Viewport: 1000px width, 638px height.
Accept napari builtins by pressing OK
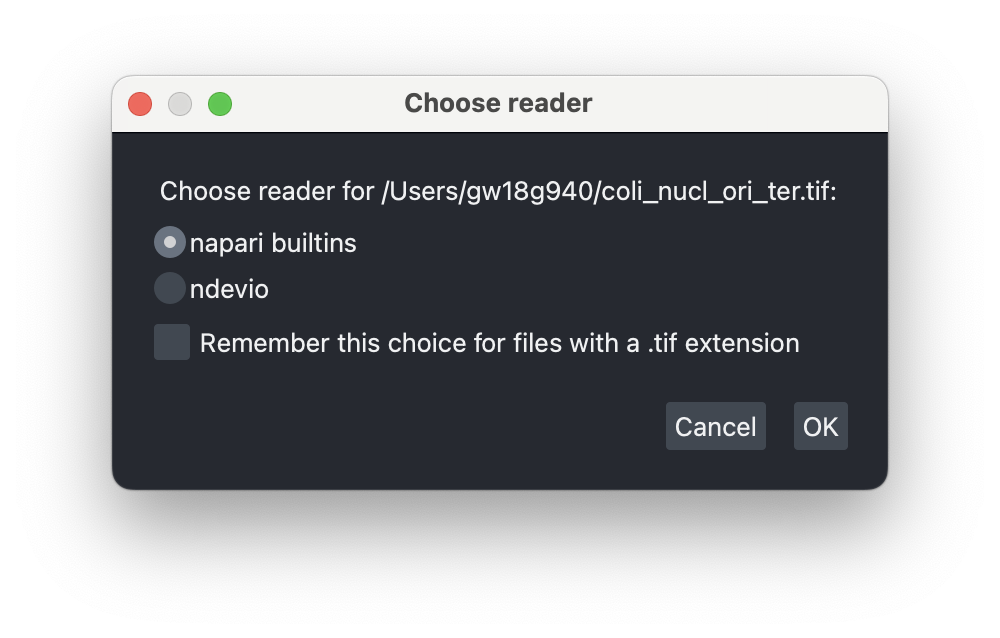[820, 426]
